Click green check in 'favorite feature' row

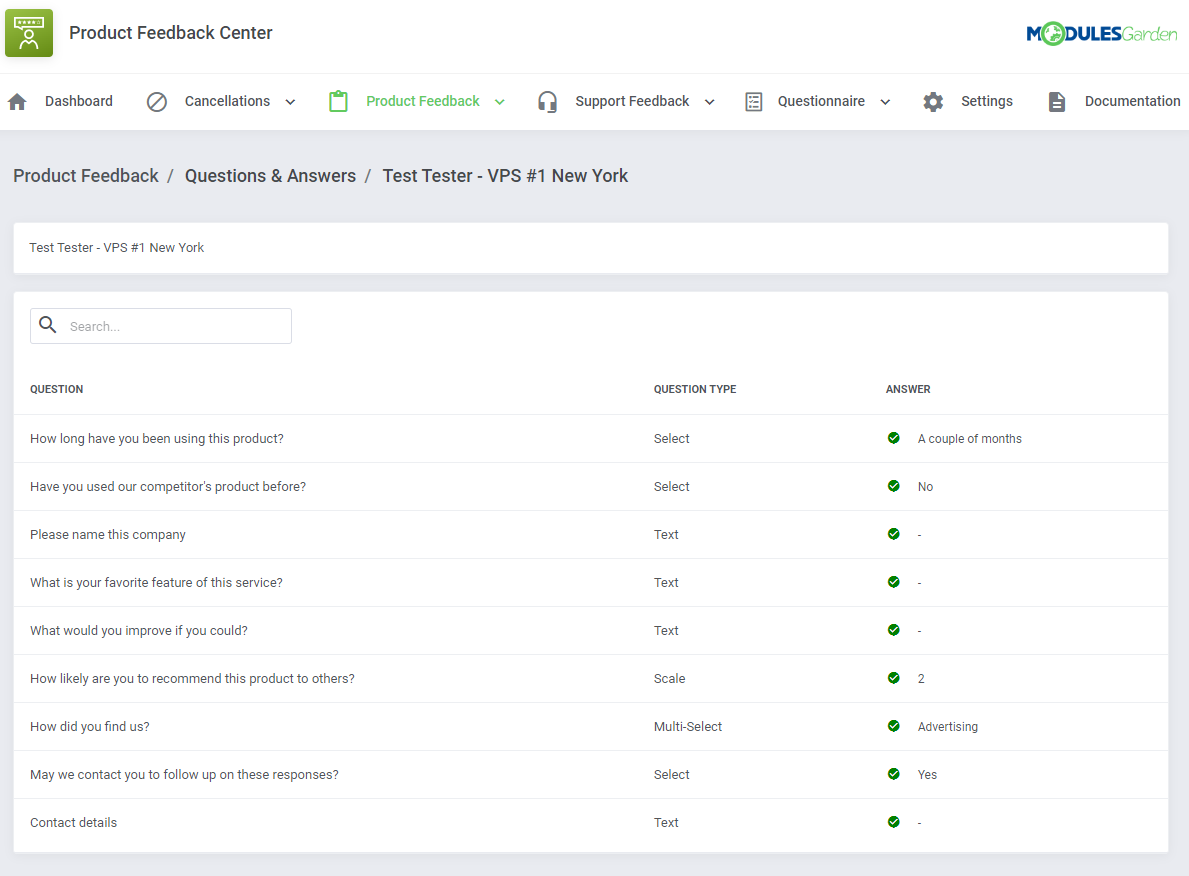click(894, 582)
